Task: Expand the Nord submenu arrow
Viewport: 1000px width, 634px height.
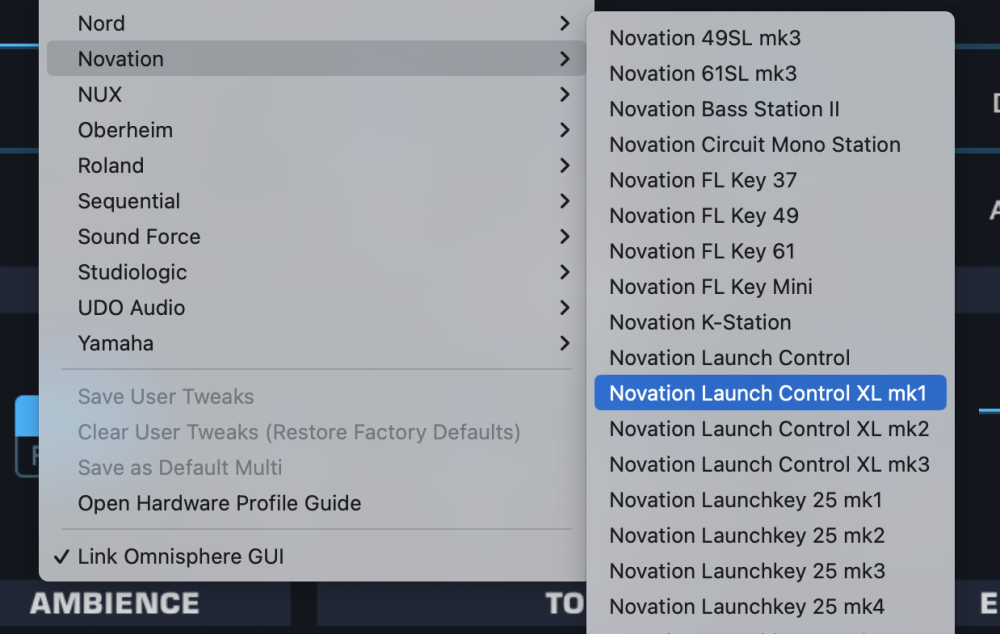Action: coord(565,23)
